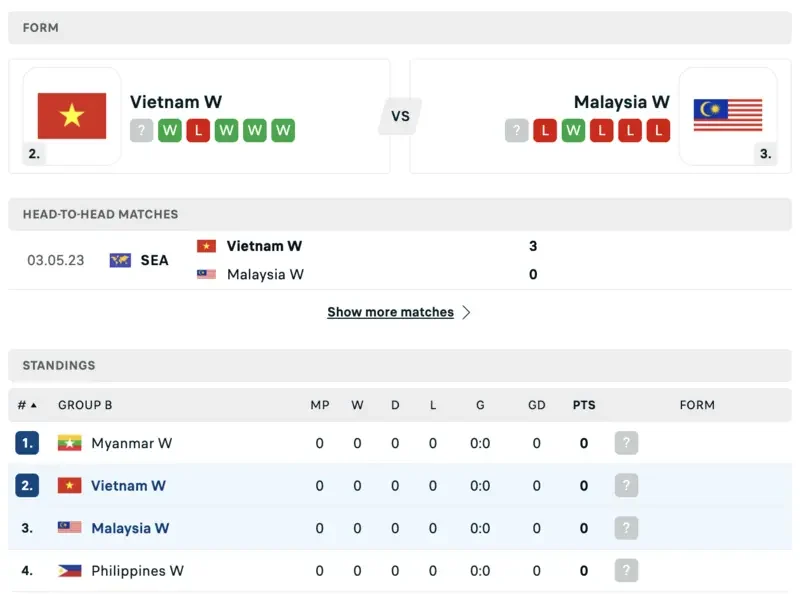Open the Vietnam W team link in standings
Viewport: 800px width, 594px height.
(128, 485)
